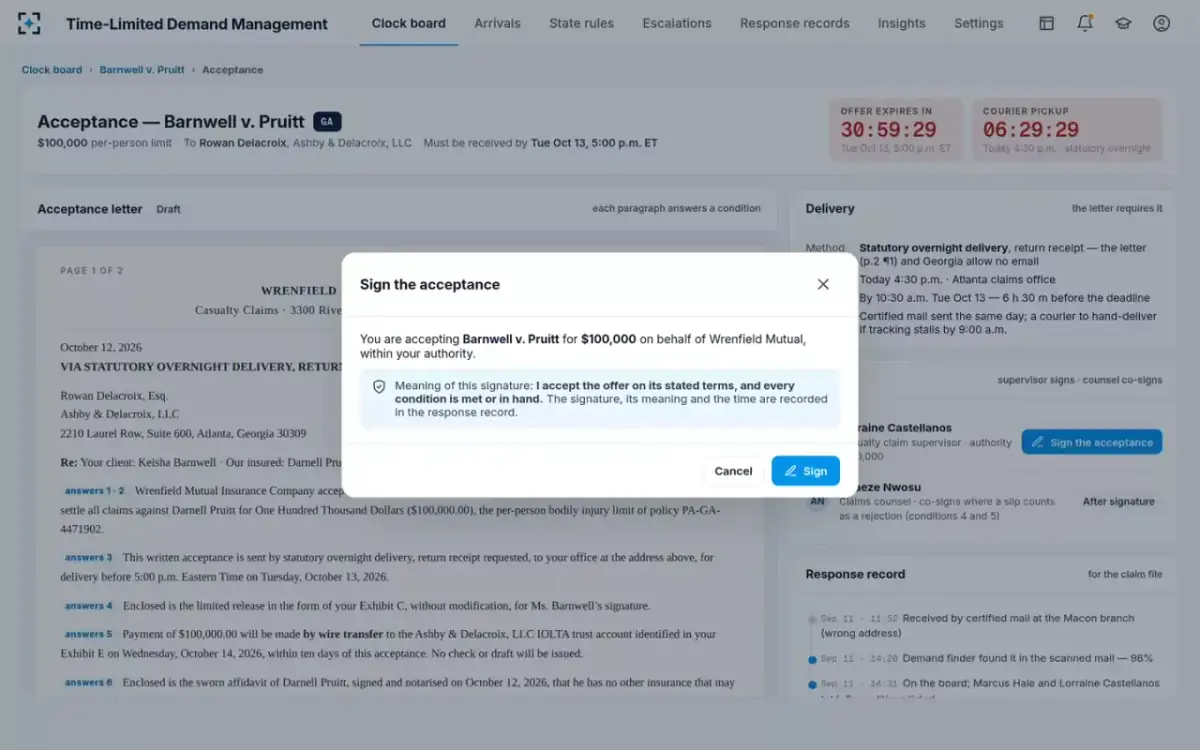The image size is (1200, 750).
Task: Select the Draft status label
Action: (x=168, y=210)
